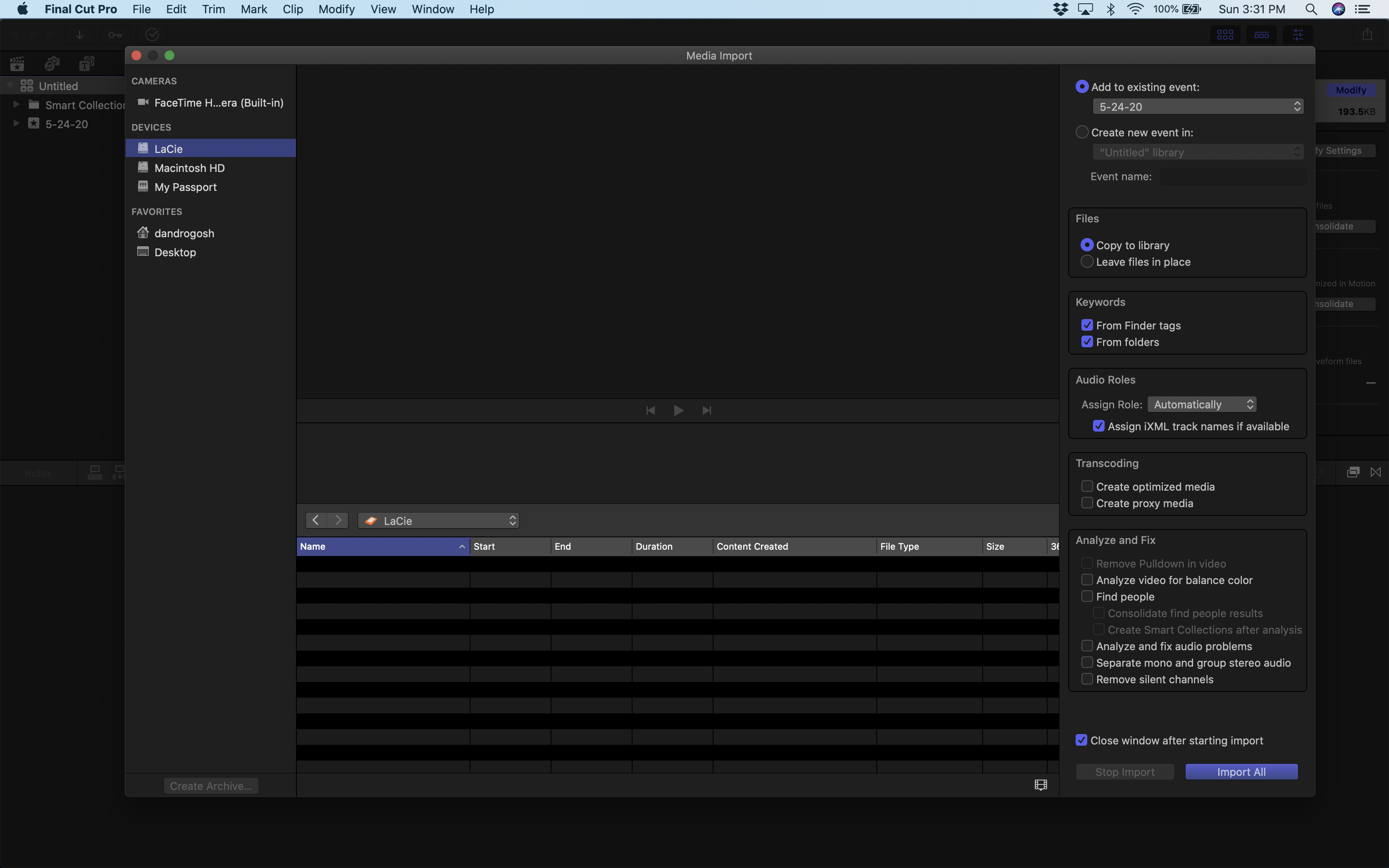Click the back navigation chevron button

316,520
